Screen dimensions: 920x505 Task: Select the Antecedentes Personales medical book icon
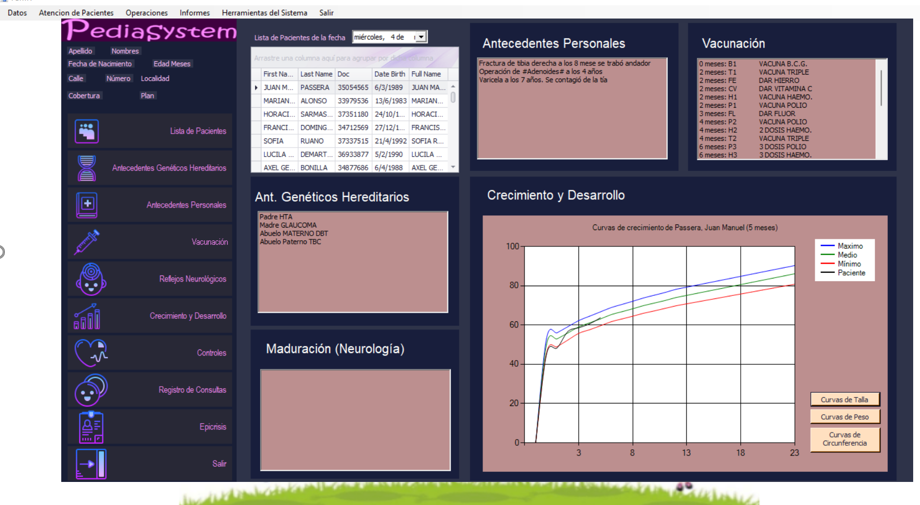pyautogui.click(x=87, y=205)
